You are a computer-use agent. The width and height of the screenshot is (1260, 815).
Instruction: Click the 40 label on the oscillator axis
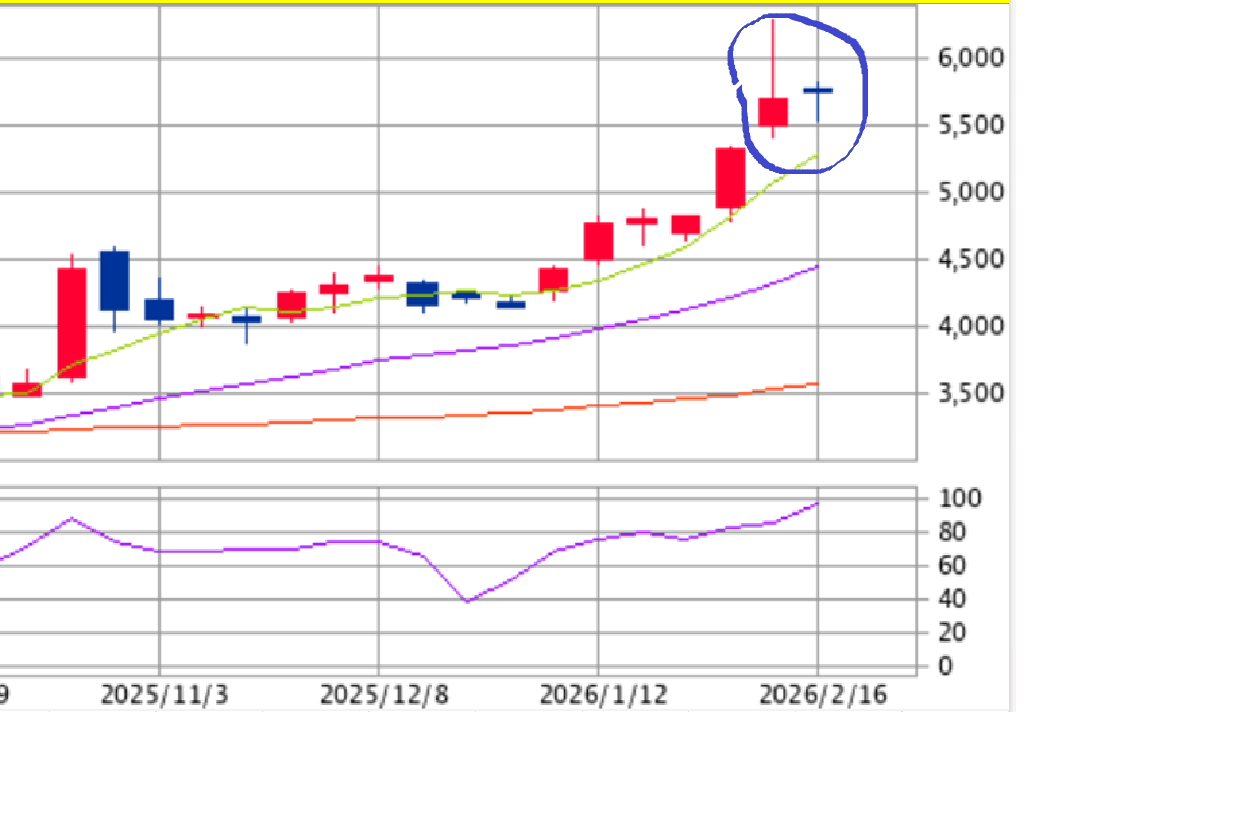click(951, 599)
